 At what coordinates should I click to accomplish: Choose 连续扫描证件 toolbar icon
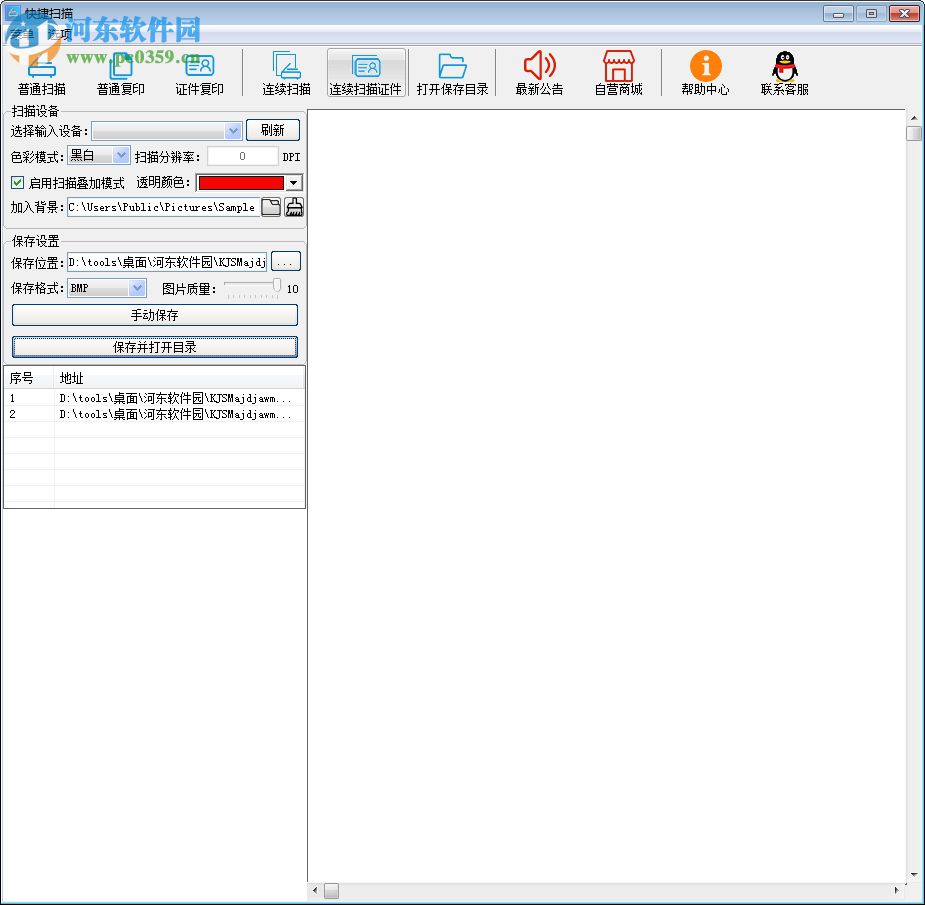366,73
